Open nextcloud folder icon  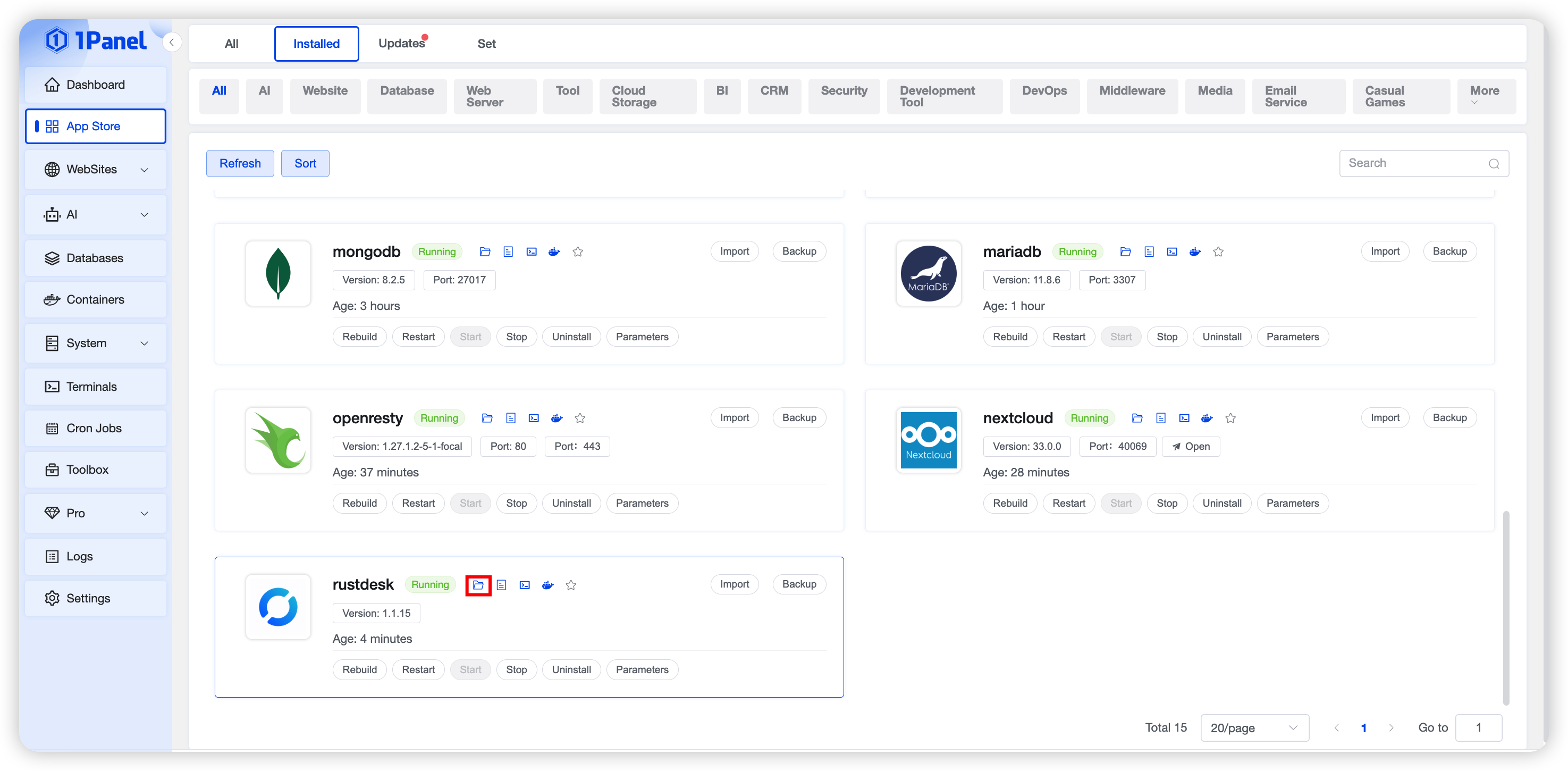pyautogui.click(x=1136, y=418)
